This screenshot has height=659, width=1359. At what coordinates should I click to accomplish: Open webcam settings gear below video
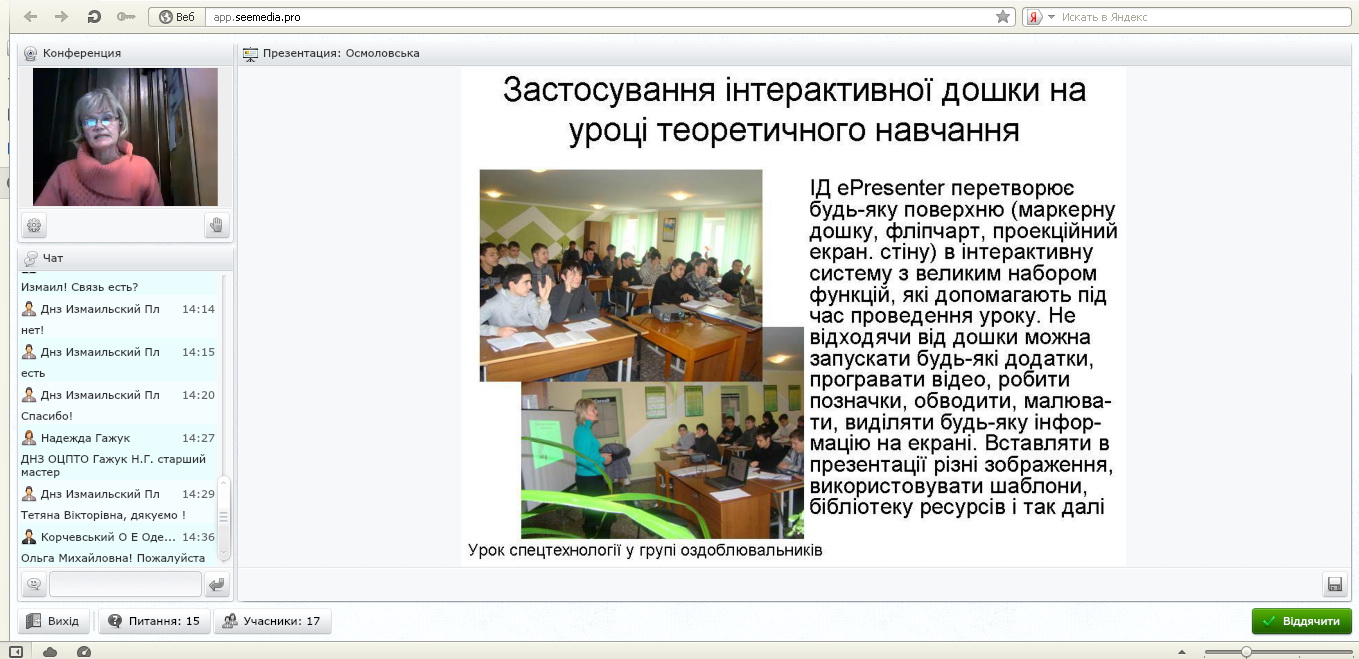tap(34, 225)
